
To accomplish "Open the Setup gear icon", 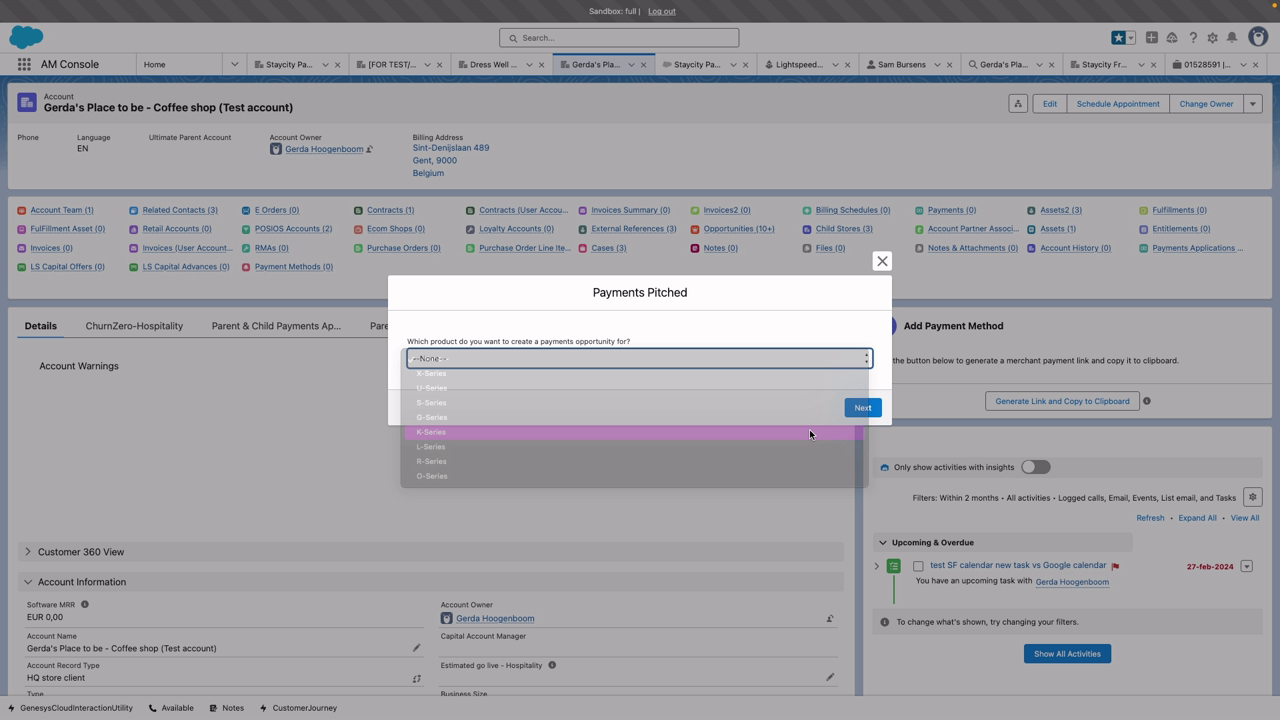I will click(1212, 38).
